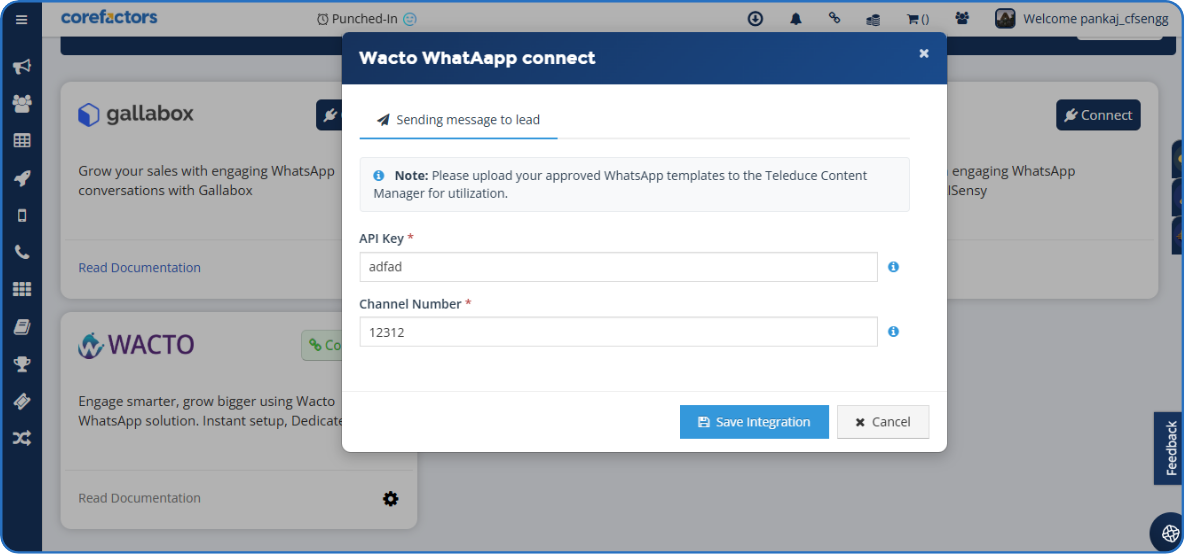Click the user avatar picture
The image size is (1185, 555).
click(1005, 18)
